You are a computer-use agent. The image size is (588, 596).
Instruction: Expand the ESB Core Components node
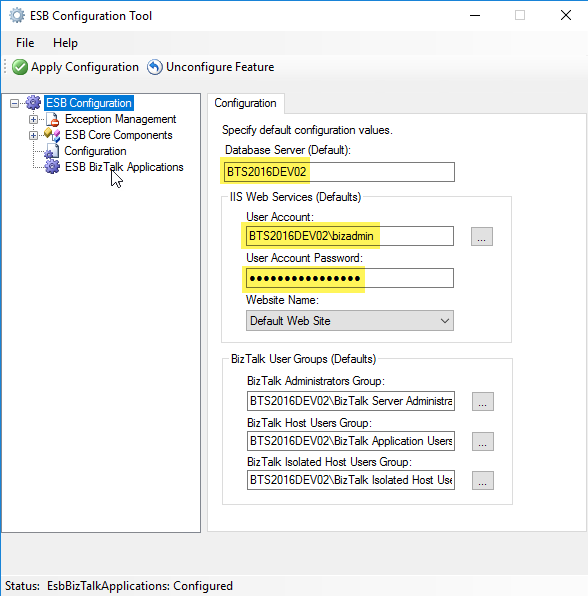33,135
